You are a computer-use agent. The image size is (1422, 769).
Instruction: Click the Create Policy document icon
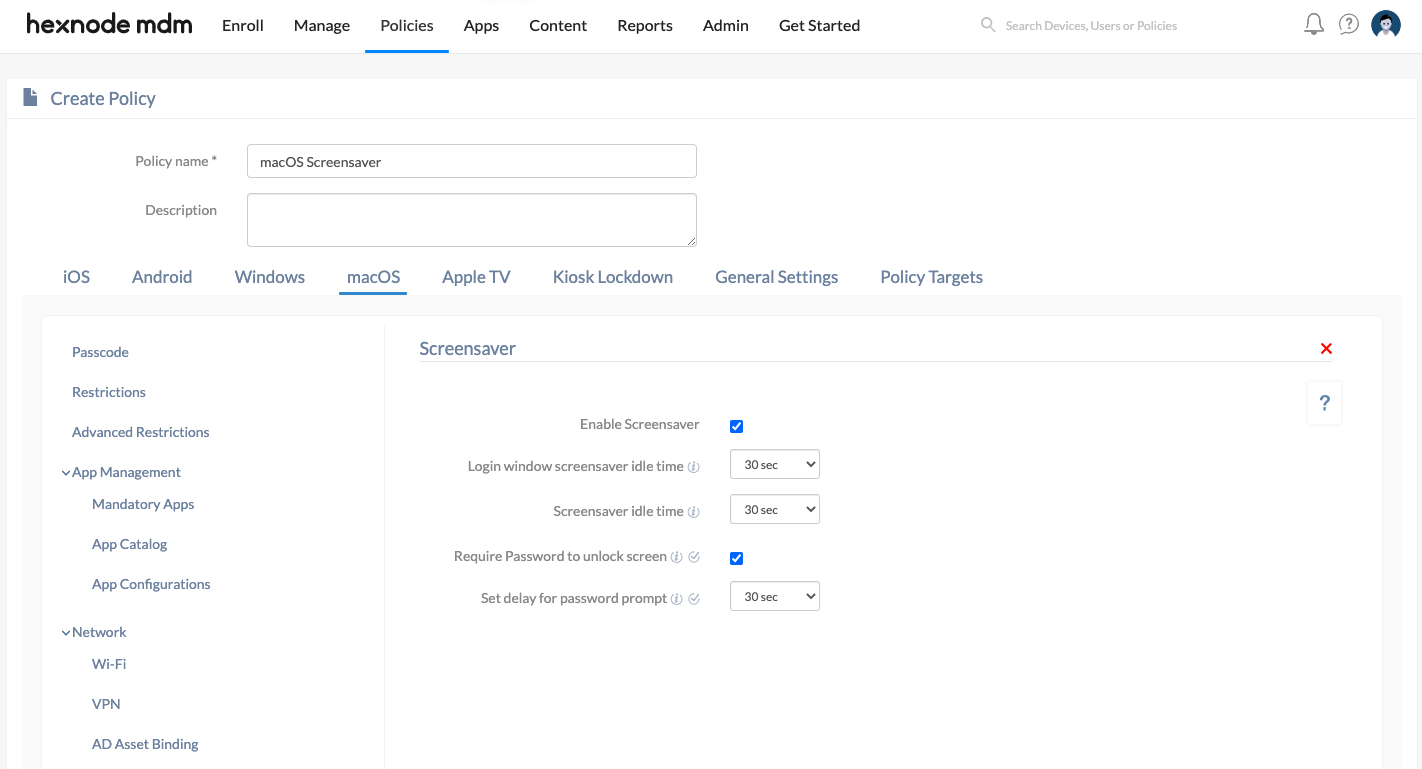[x=31, y=97]
